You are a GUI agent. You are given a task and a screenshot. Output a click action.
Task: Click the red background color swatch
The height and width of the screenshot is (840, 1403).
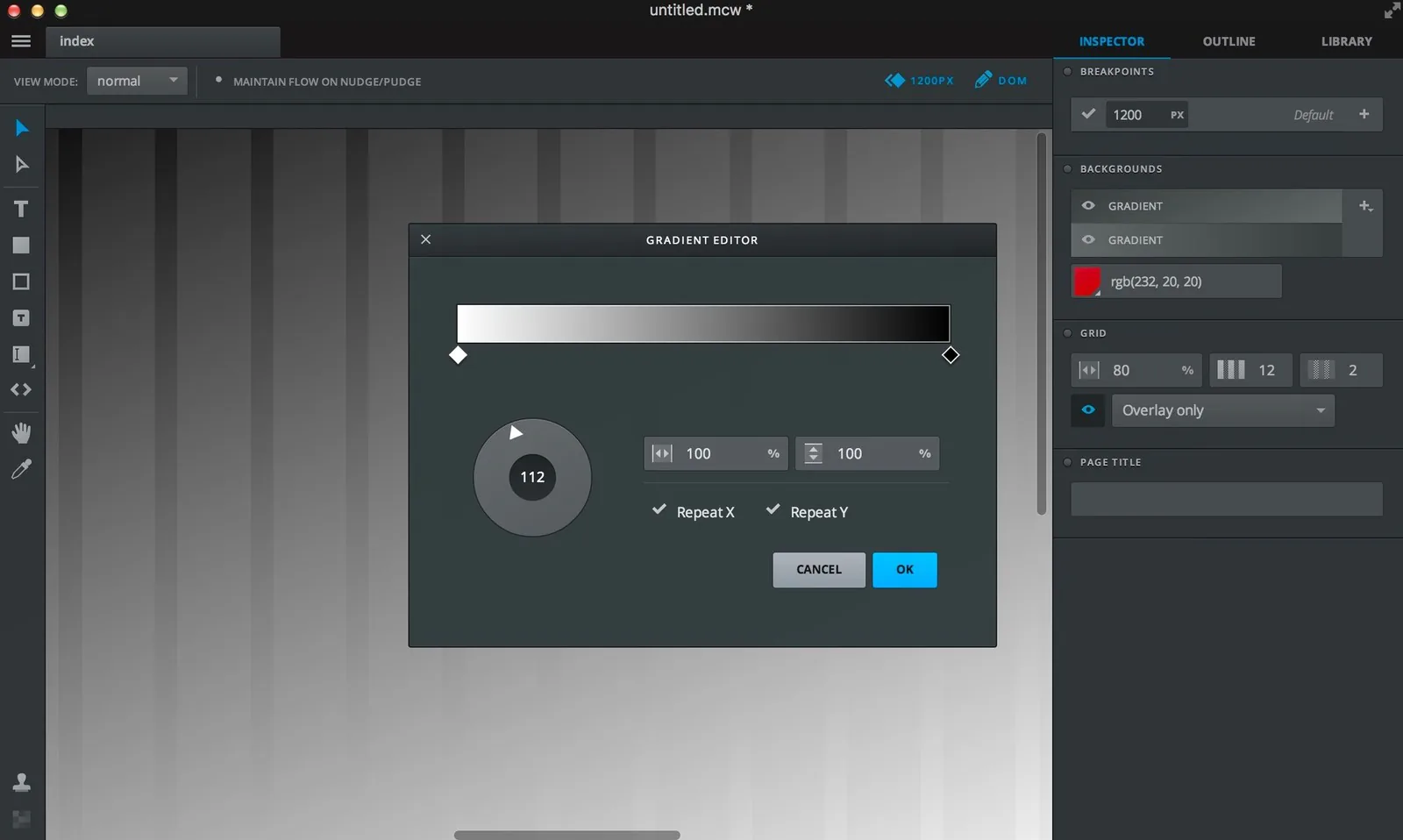tap(1086, 281)
